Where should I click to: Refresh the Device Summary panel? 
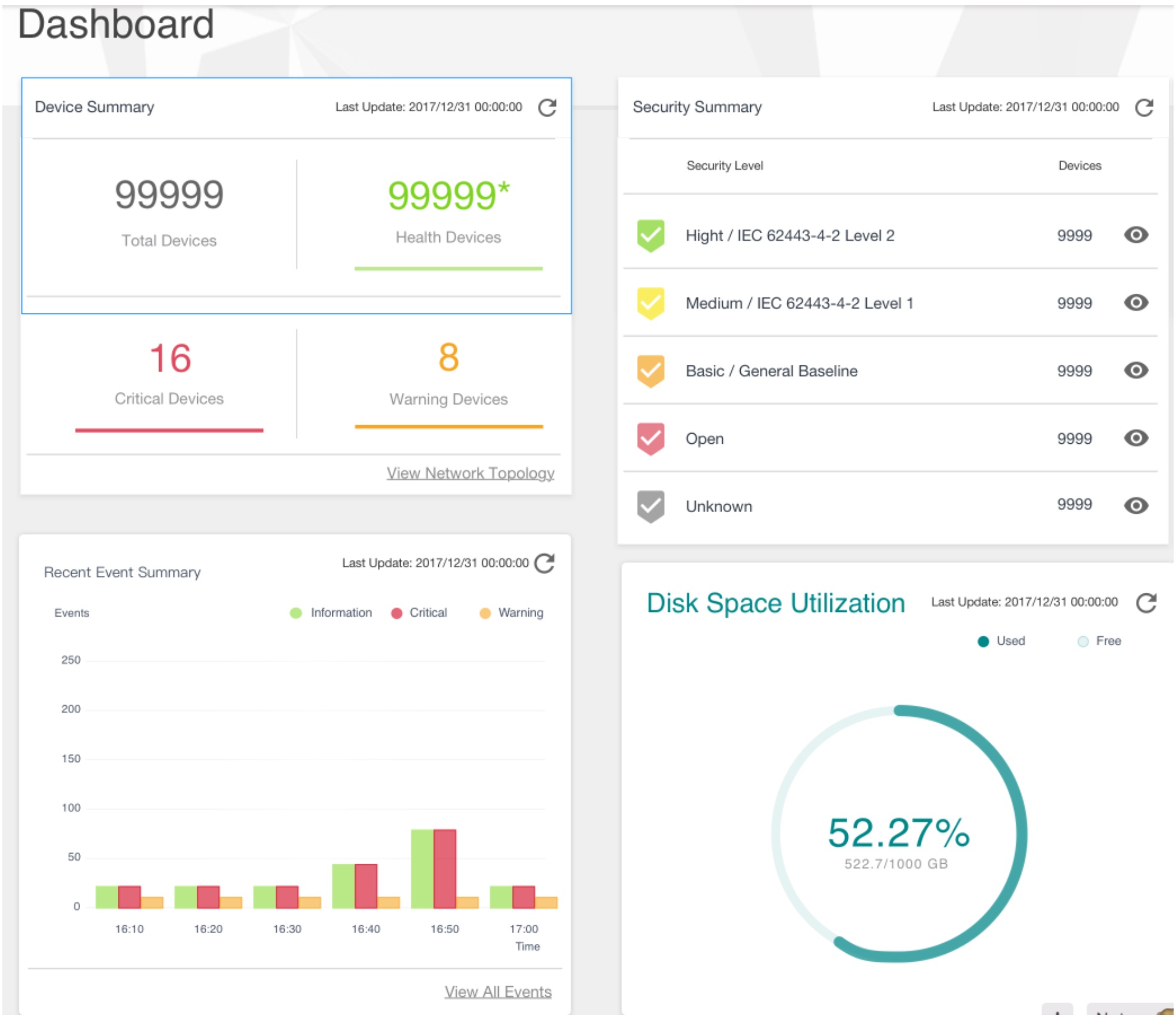[547, 108]
